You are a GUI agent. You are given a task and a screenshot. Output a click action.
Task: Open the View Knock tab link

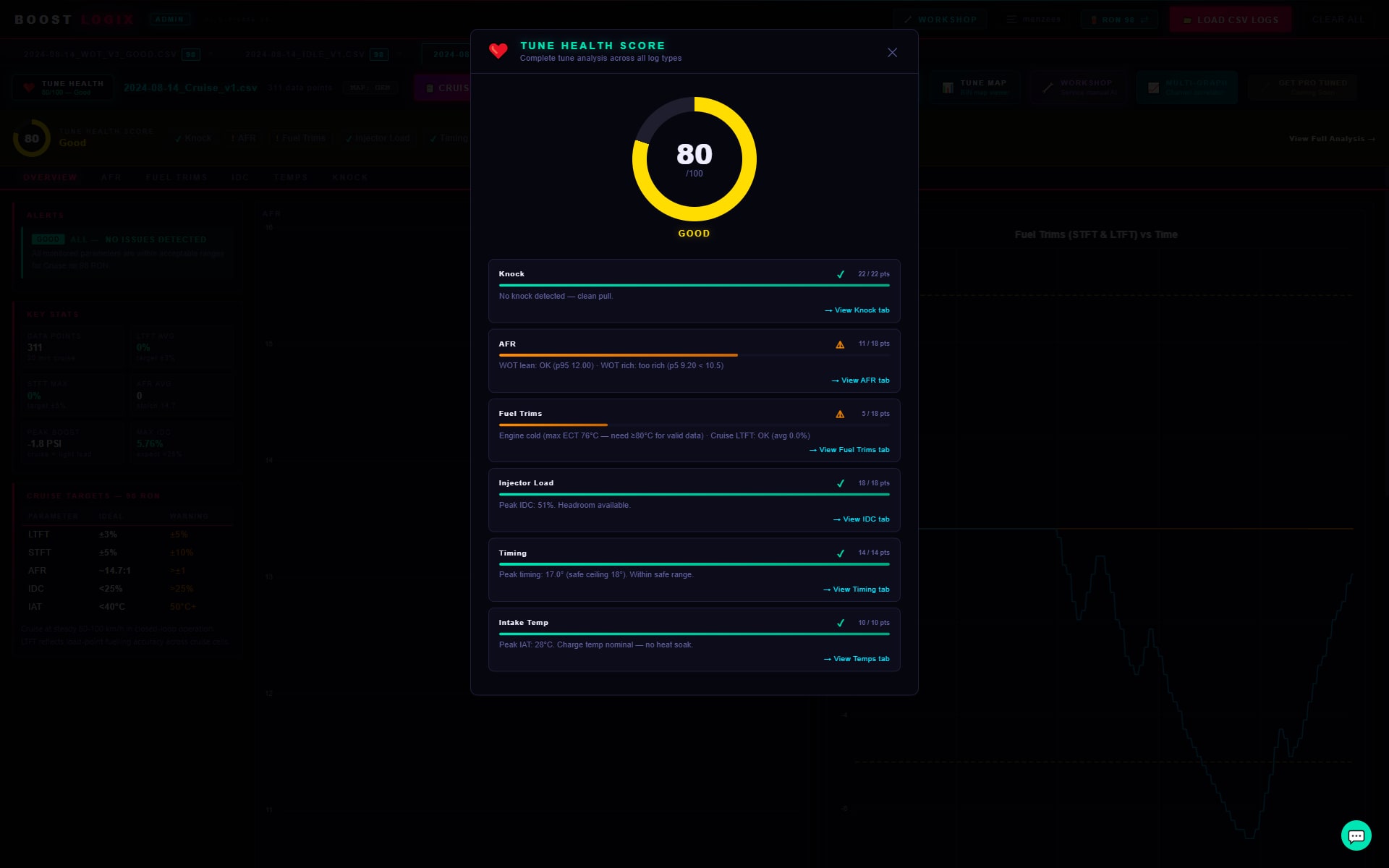[857, 310]
